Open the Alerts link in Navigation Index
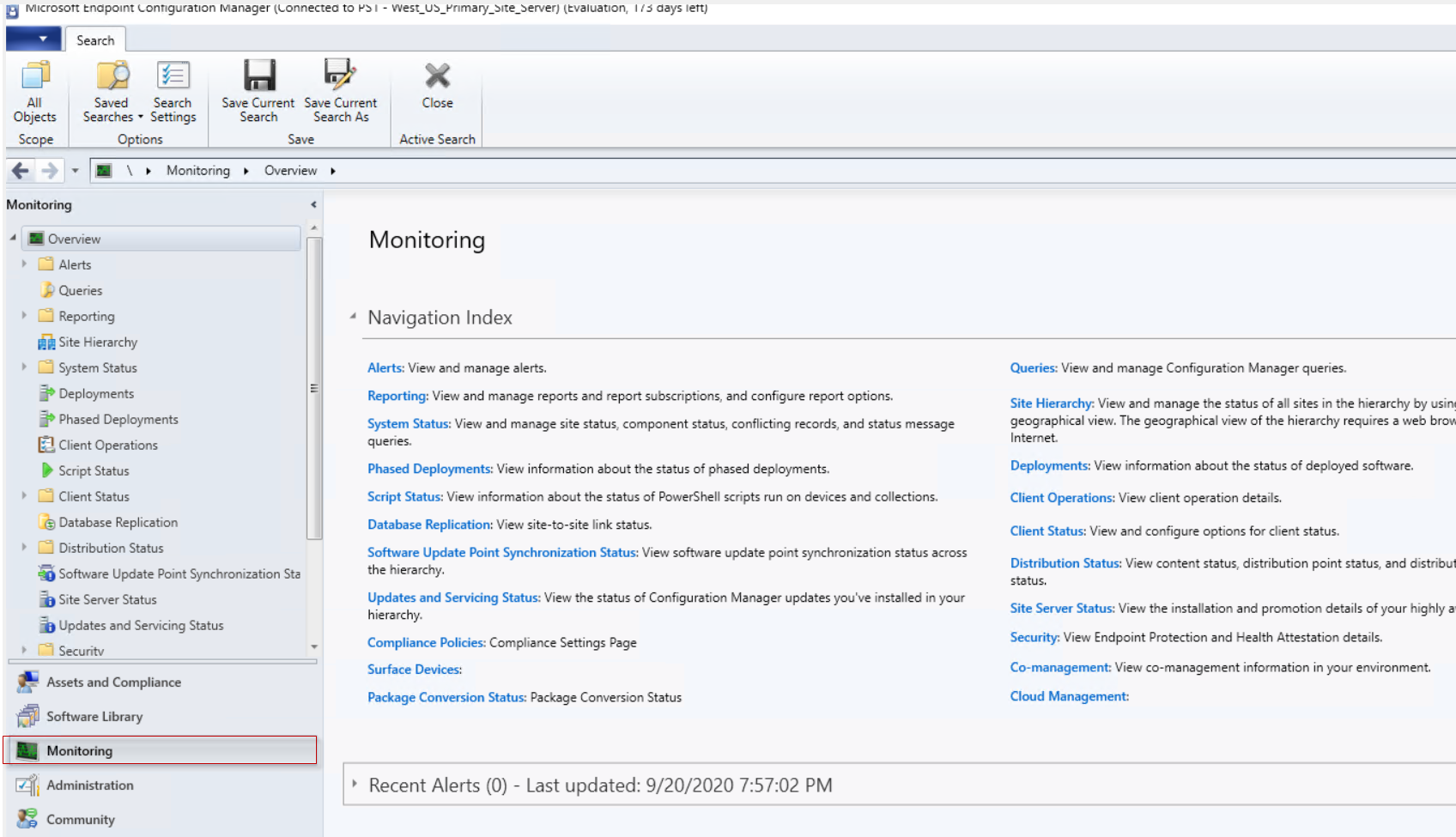Screen dimensions: 1456x837 click(385, 368)
